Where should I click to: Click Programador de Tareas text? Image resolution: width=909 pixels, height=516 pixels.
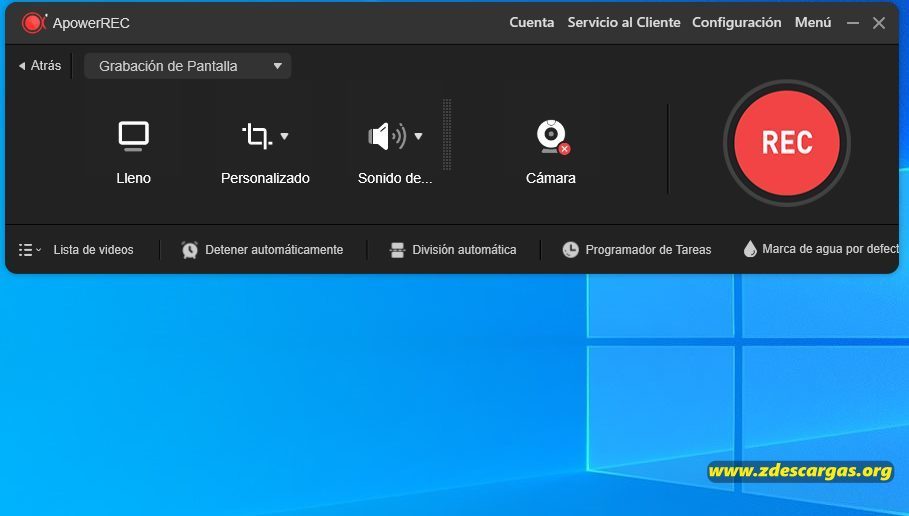point(648,250)
